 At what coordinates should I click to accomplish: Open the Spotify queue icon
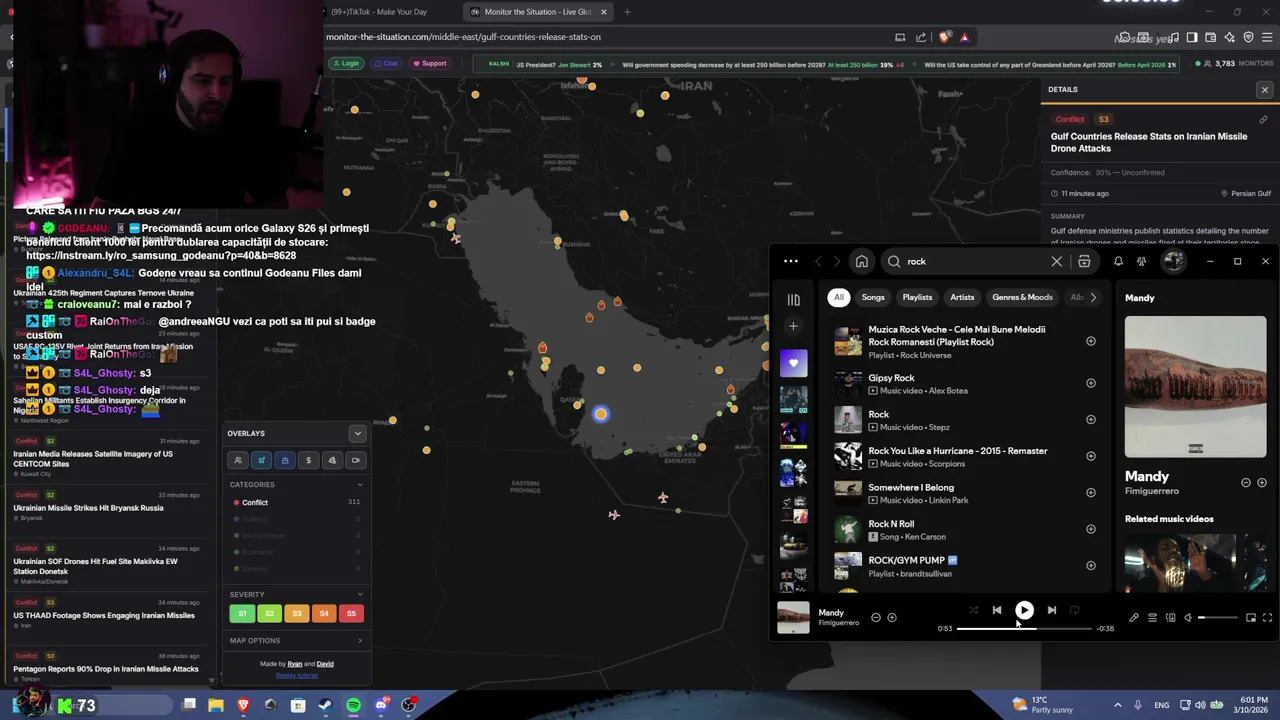point(1152,618)
